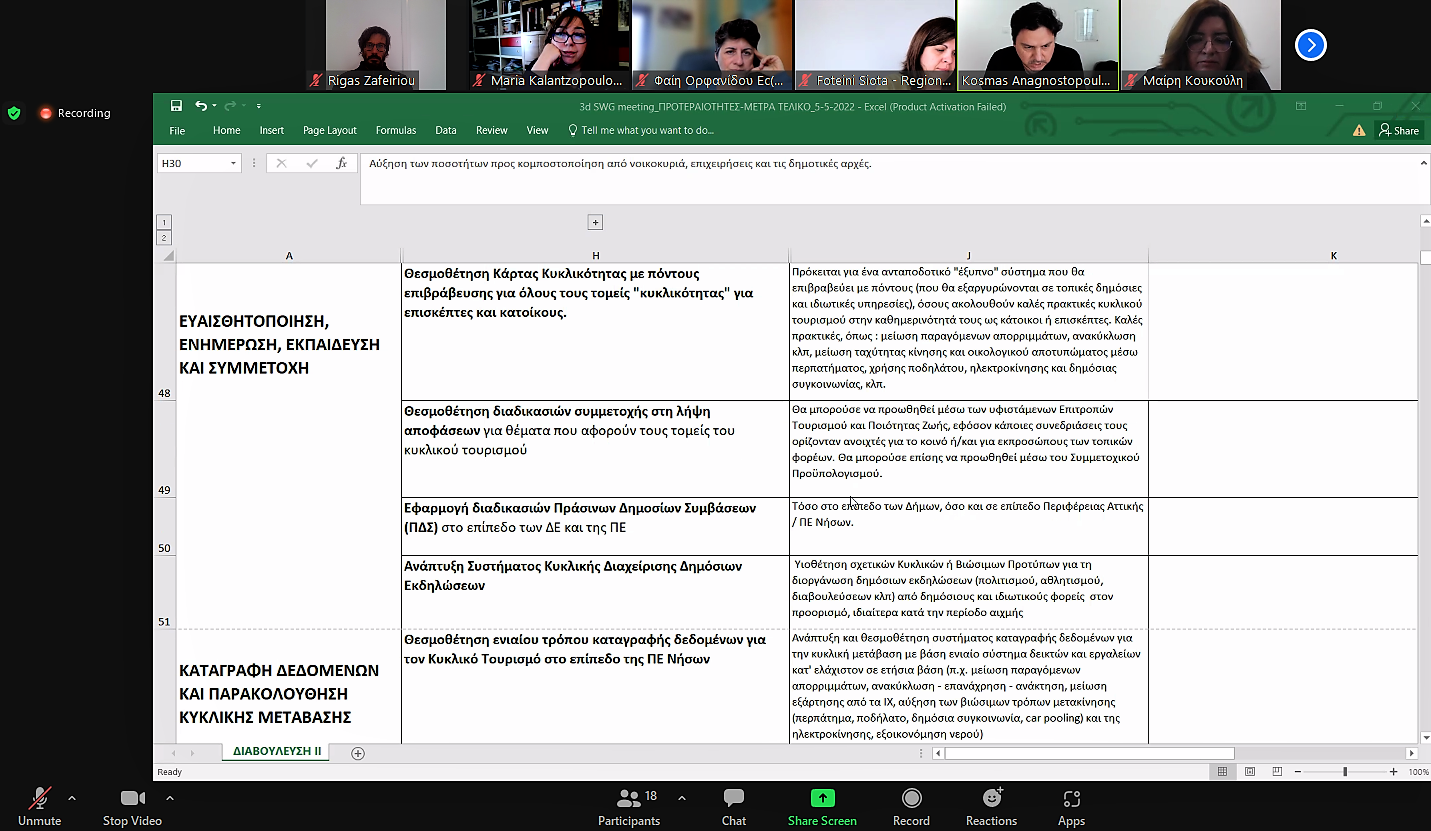Click the Excel zoom slider handle

point(1345,772)
